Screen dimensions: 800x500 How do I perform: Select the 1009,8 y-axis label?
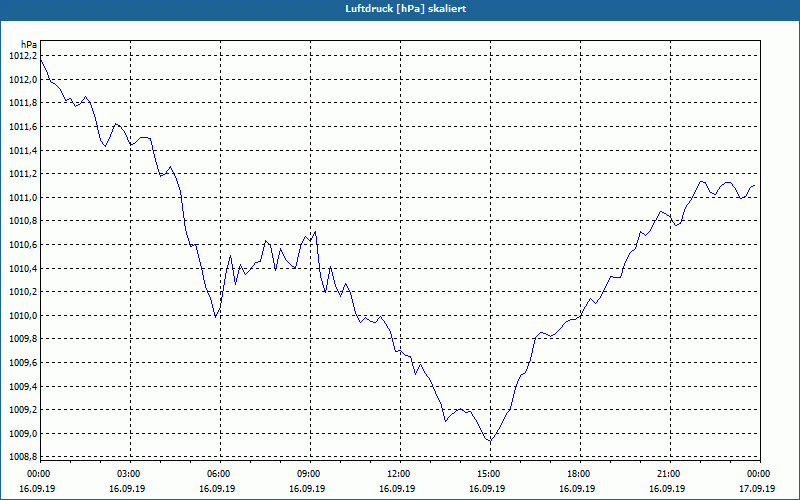pos(23,339)
